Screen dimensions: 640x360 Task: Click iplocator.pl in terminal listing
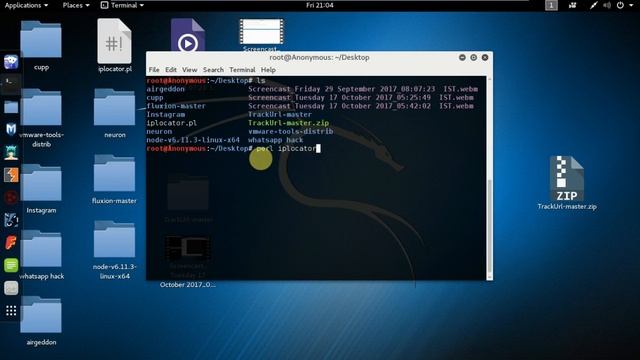[171, 123]
